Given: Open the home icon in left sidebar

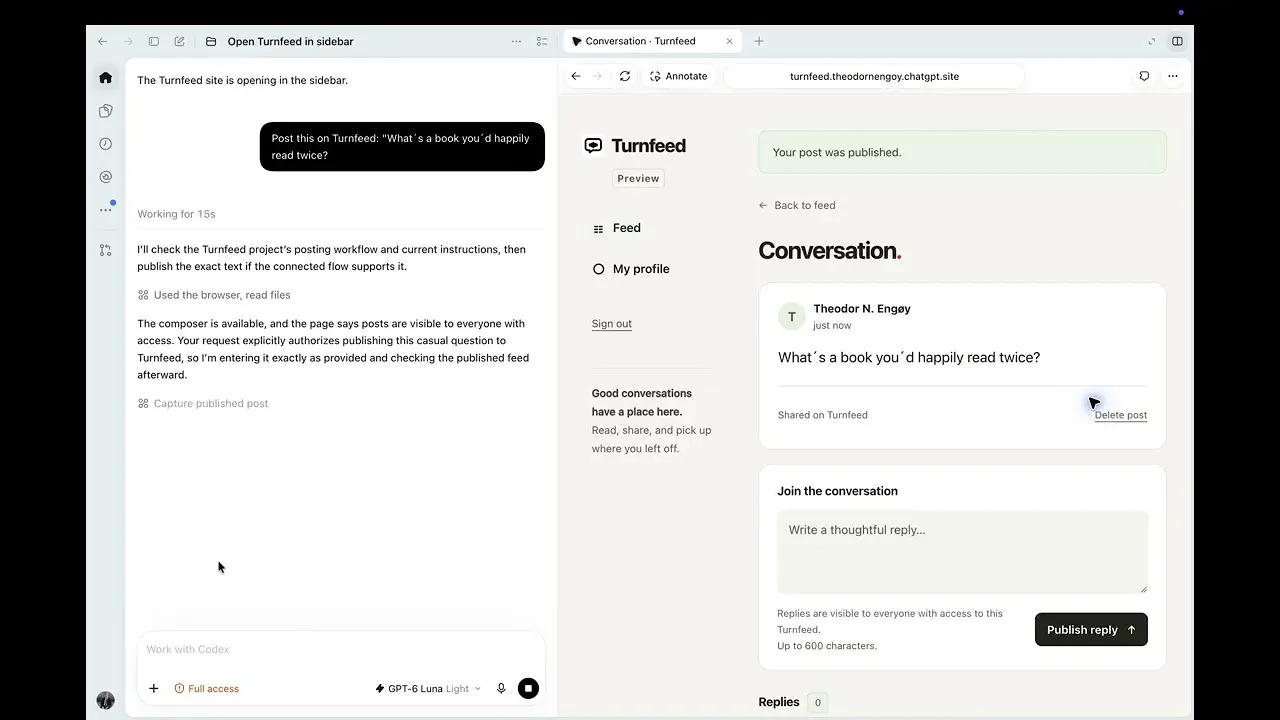Looking at the screenshot, I should tap(105, 77).
